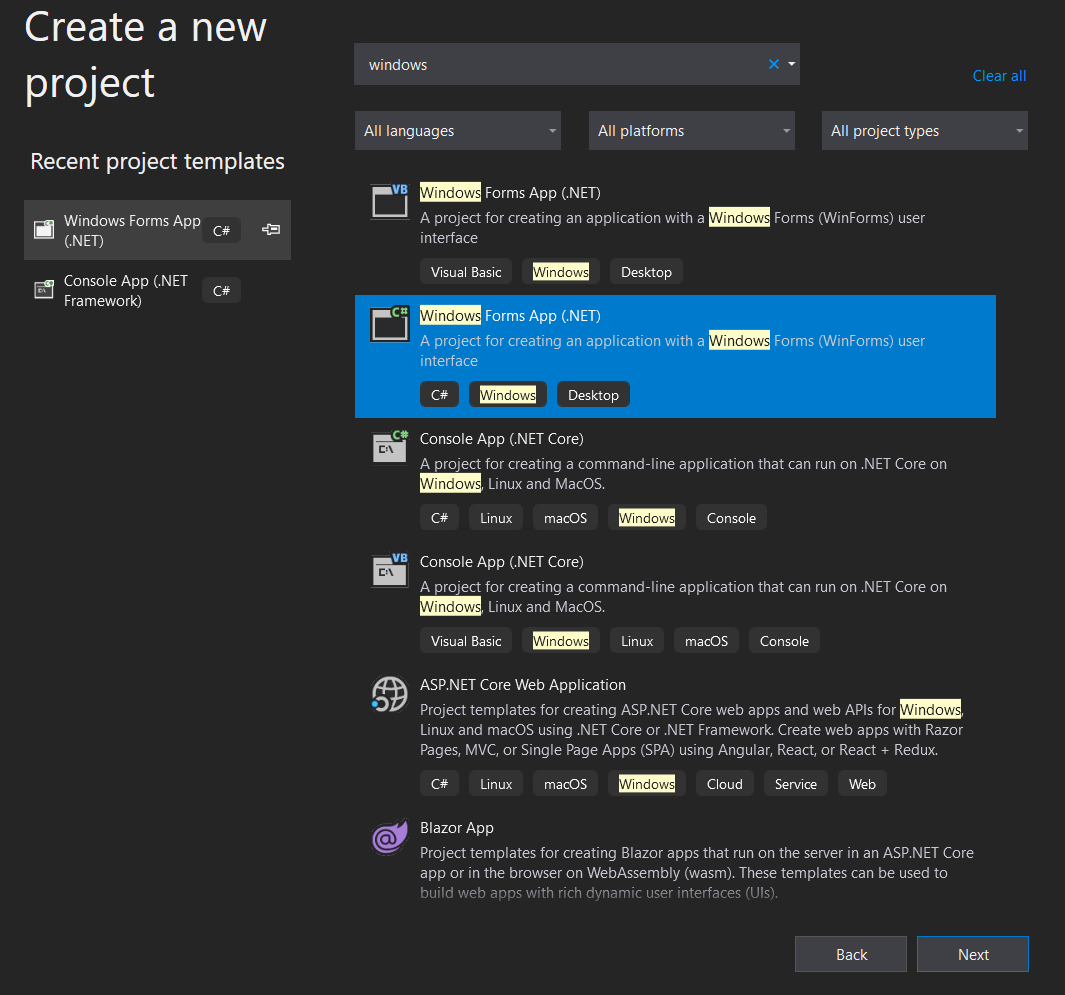Viewport: 1065px width, 995px height.
Task: Click the C# Windows Forms App template icon
Action: tap(389, 324)
